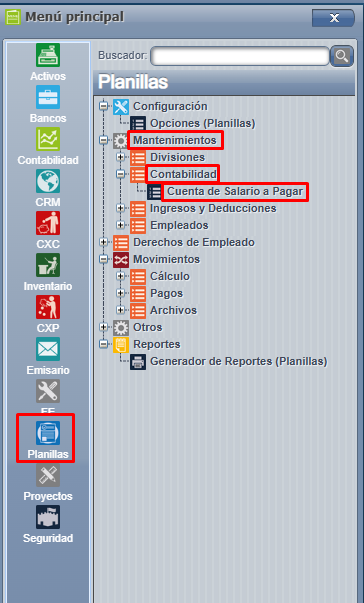This screenshot has width=364, height=603.
Task: Click the search magnifier button
Action: pos(342,57)
